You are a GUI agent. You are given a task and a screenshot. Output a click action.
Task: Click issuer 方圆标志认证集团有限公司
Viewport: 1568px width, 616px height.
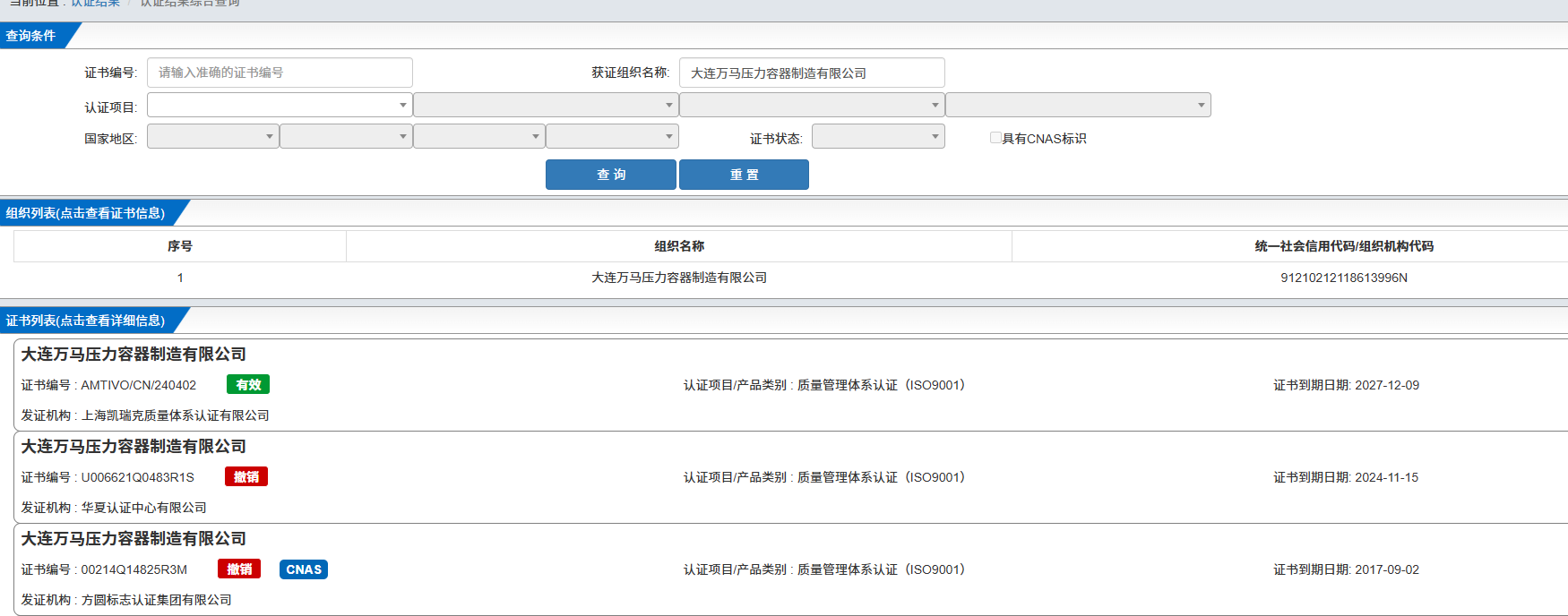click(157, 600)
